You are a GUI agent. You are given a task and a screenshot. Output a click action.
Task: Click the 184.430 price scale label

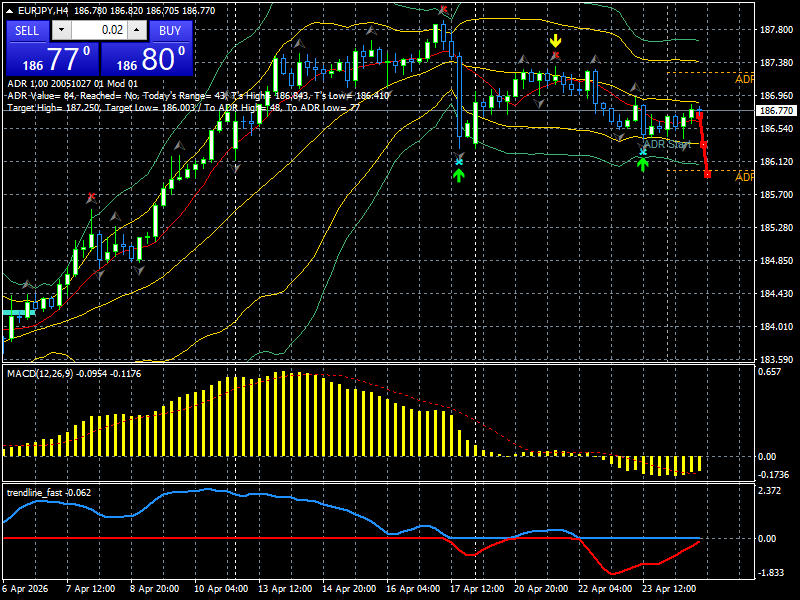(x=777, y=293)
